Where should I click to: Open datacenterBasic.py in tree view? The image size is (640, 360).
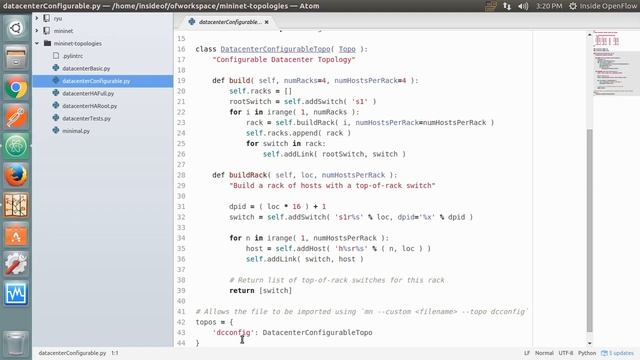coord(86,68)
